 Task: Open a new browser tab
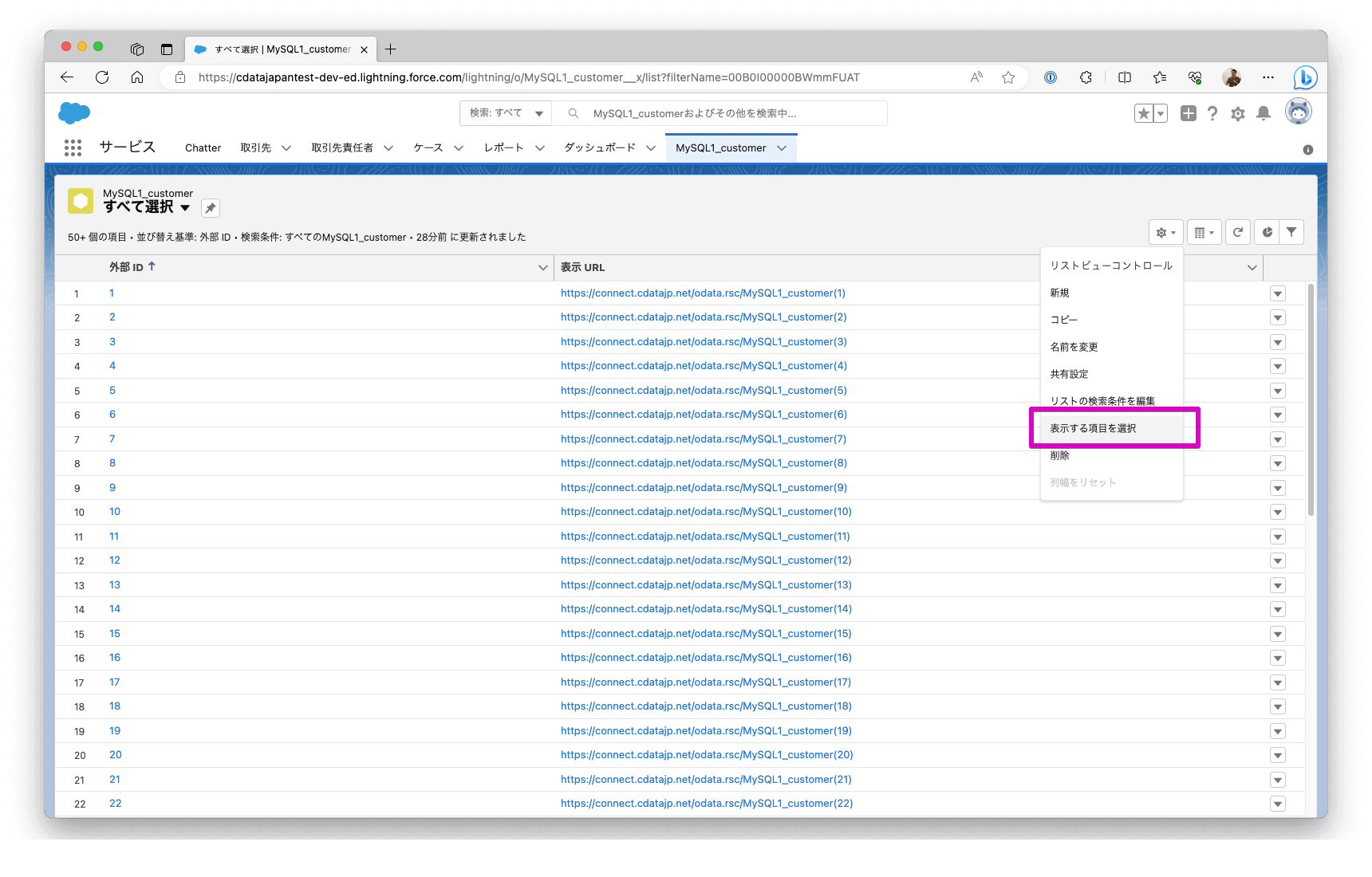390,49
